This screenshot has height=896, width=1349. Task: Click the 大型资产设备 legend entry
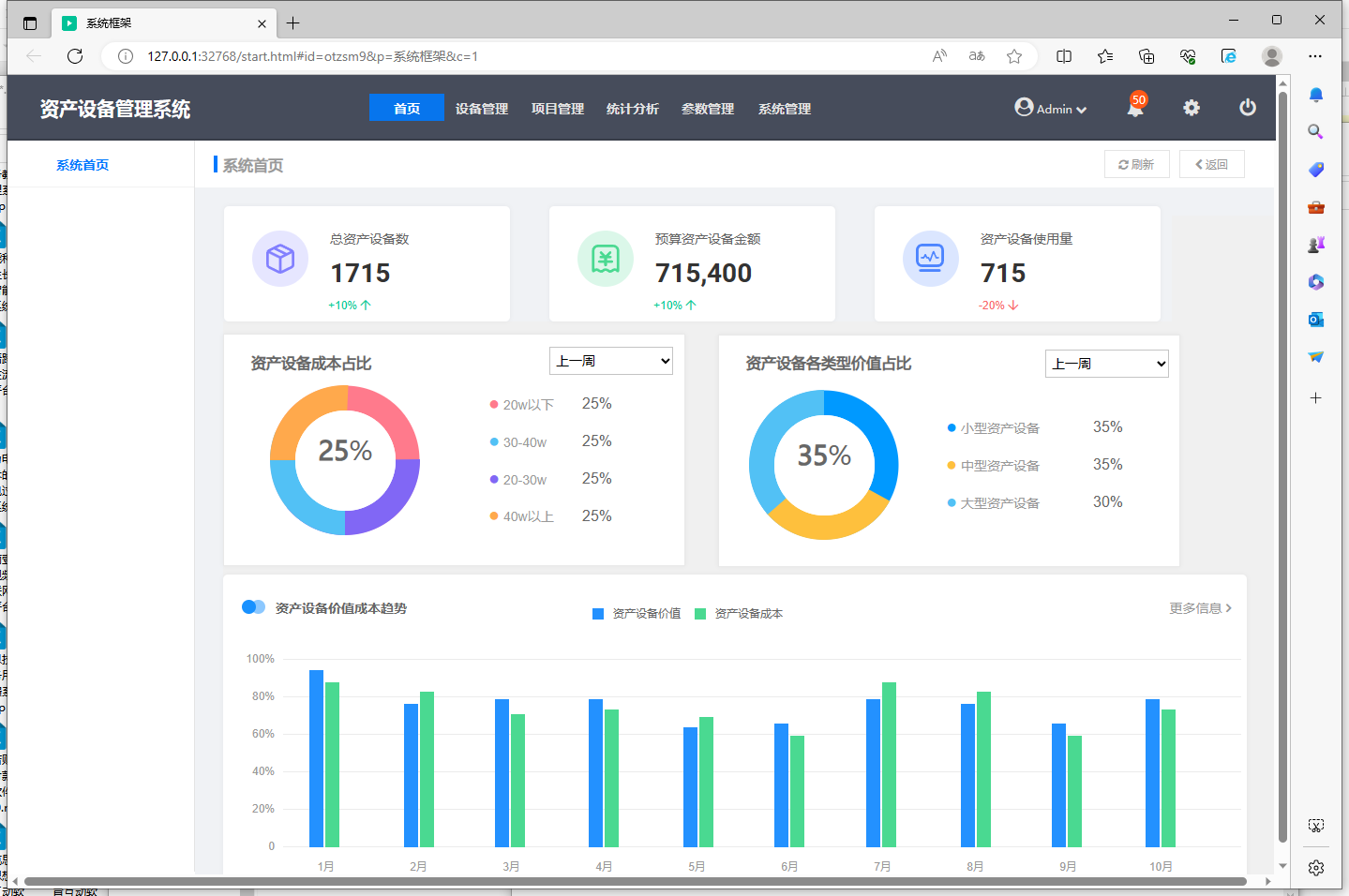point(994,503)
